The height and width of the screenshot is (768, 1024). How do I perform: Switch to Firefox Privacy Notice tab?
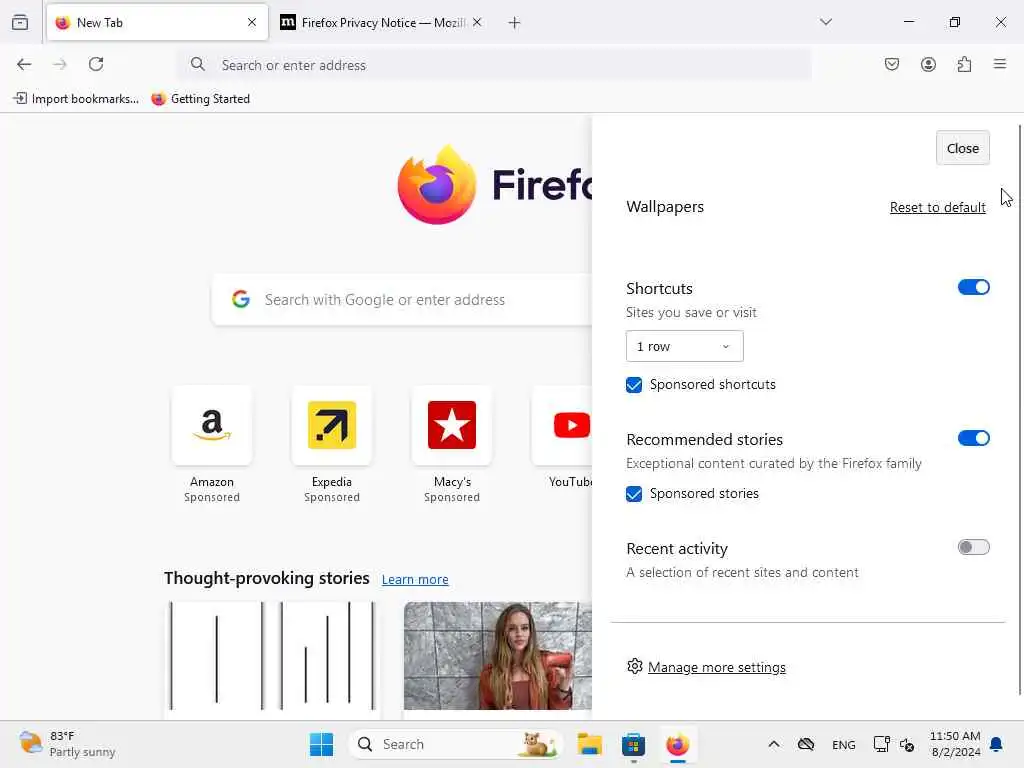[382, 22]
